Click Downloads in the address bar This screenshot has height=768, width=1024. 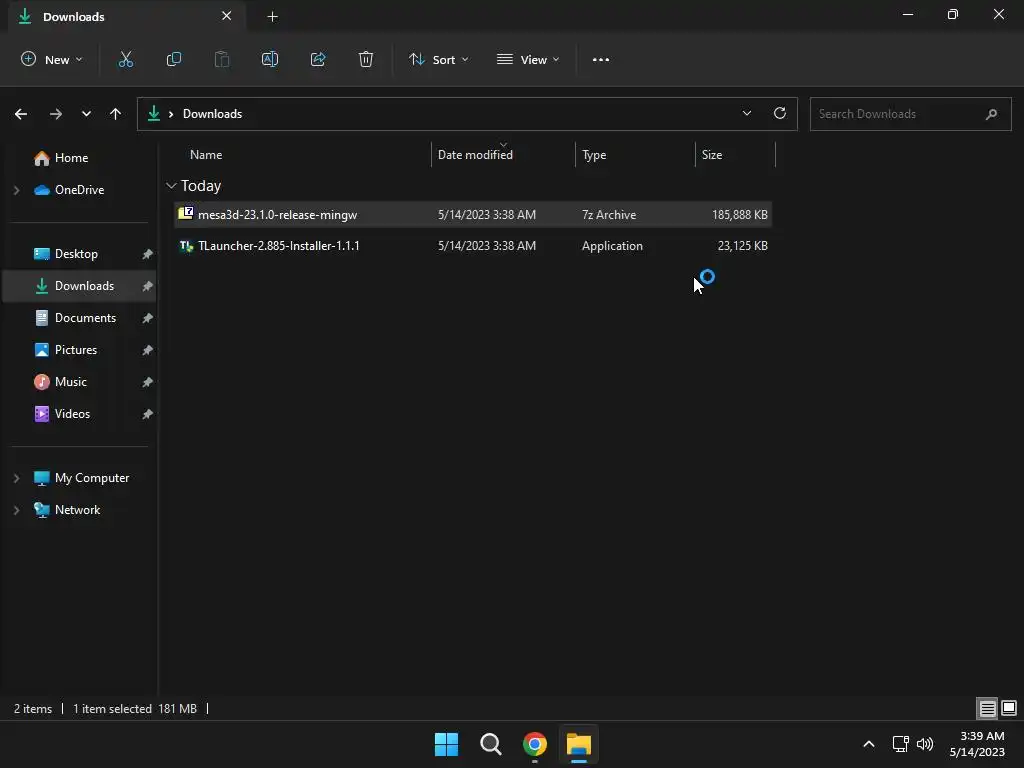[212, 114]
